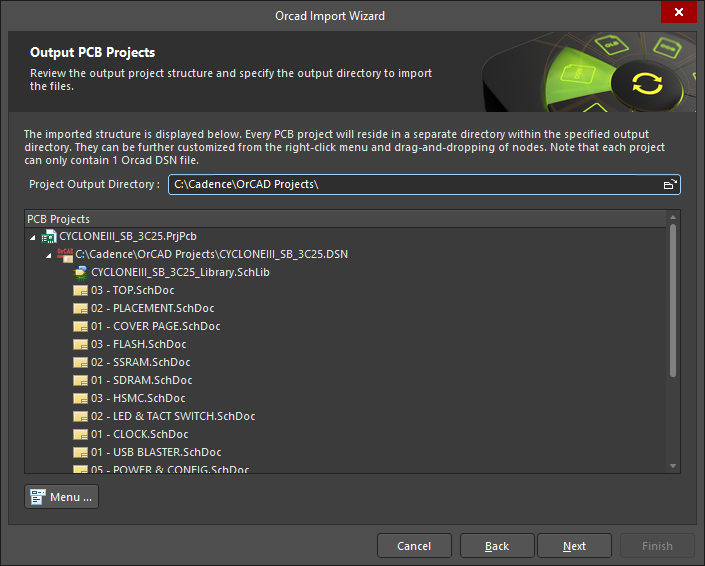Click the schematic icon beside 02 - SSRAM.SchDoc
The height and width of the screenshot is (566, 705).
[x=80, y=362]
